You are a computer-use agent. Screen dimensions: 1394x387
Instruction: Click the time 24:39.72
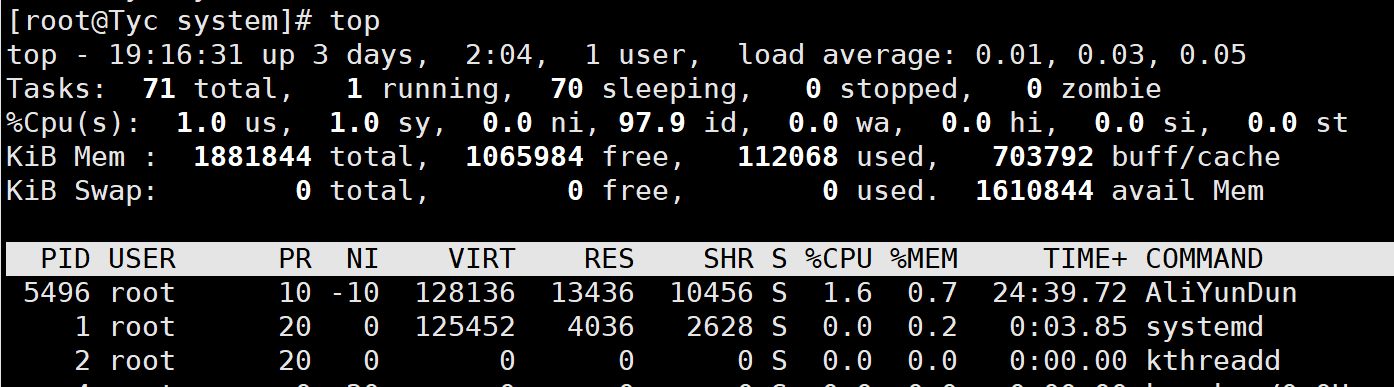click(x=1060, y=293)
